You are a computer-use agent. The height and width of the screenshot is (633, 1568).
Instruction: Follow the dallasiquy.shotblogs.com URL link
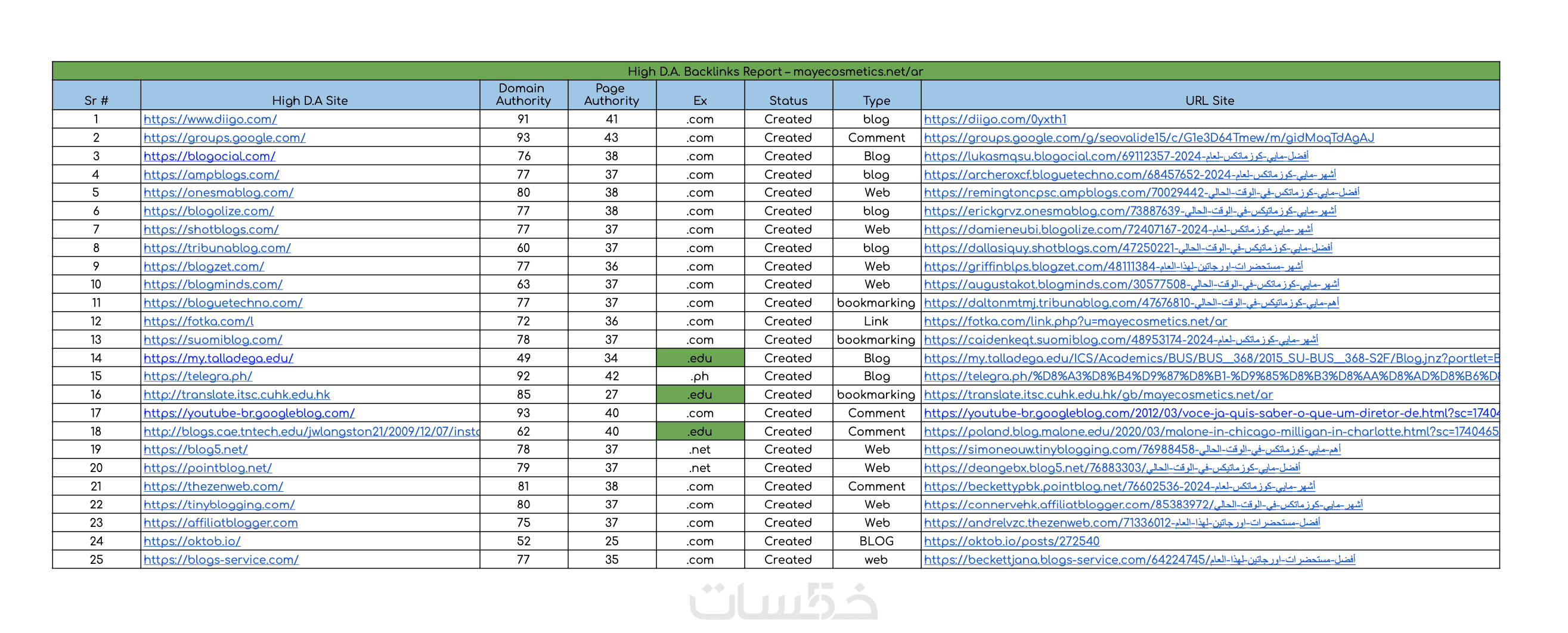1128,248
